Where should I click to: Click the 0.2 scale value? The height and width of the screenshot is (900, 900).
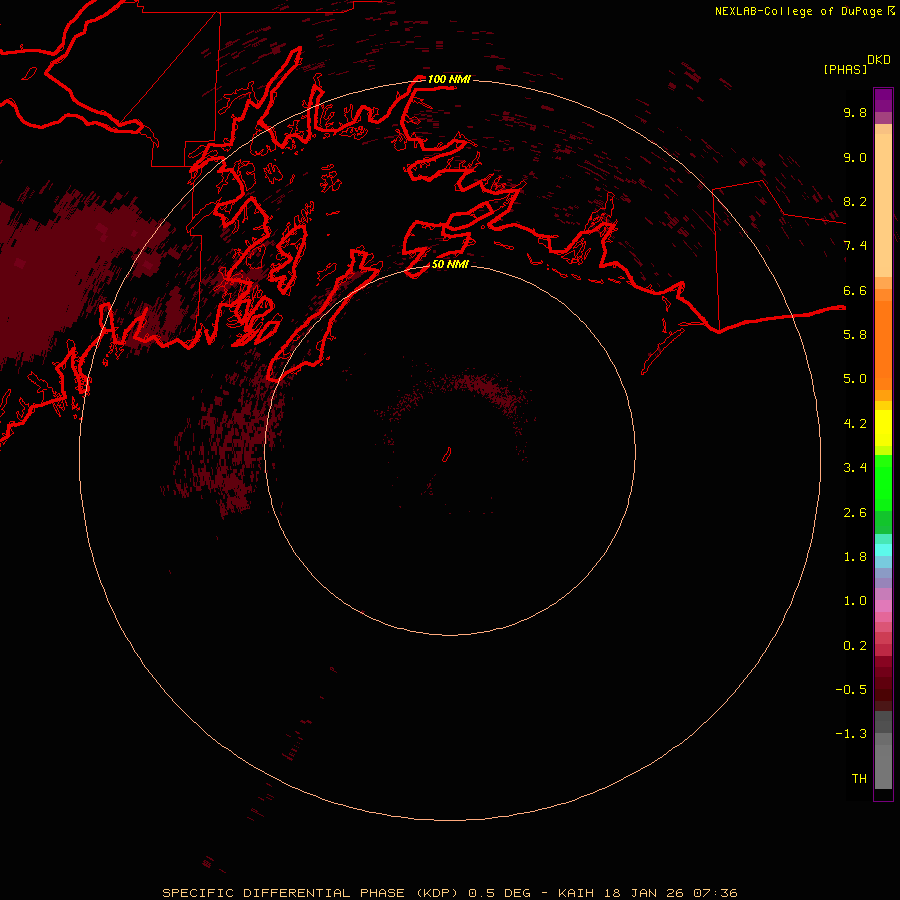click(855, 646)
